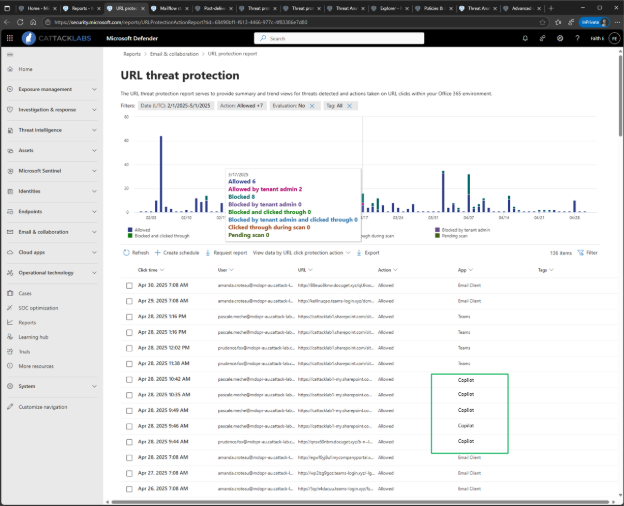Viewport: 624px width, 506px height.
Task: Open the browser home button
Action: click(33, 22)
